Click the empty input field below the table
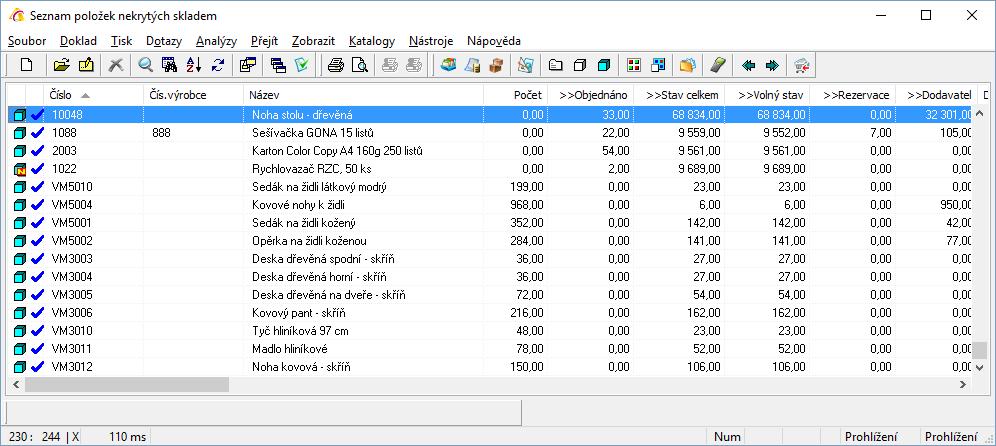Screen dimensions: 996x446 point(264,412)
